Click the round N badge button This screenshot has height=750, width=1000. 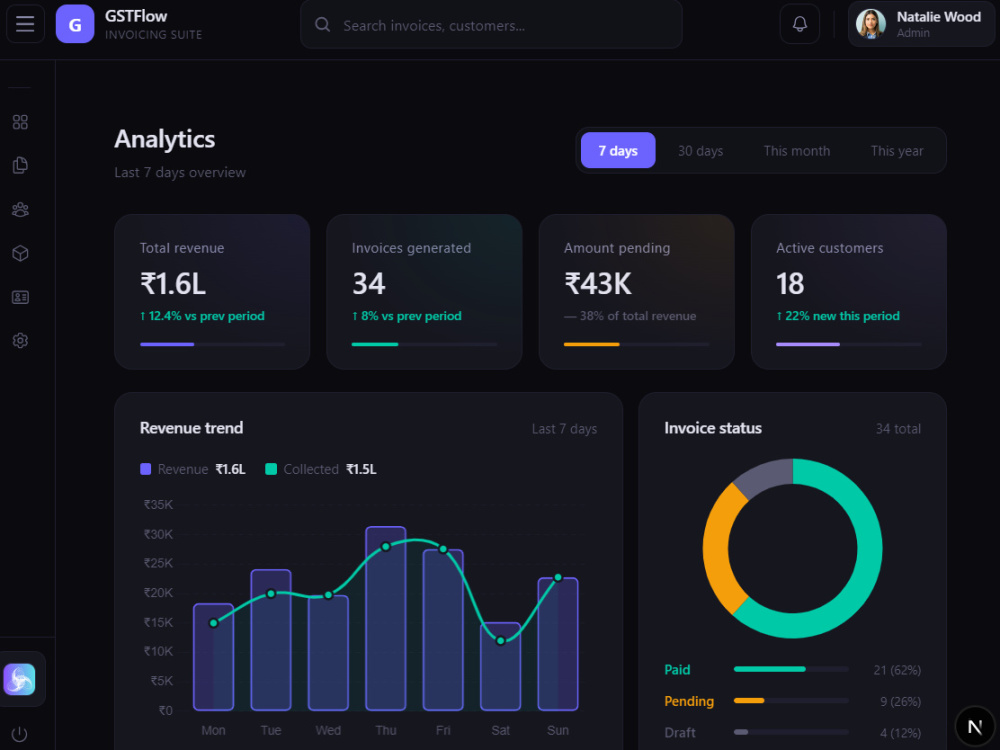coord(974,726)
